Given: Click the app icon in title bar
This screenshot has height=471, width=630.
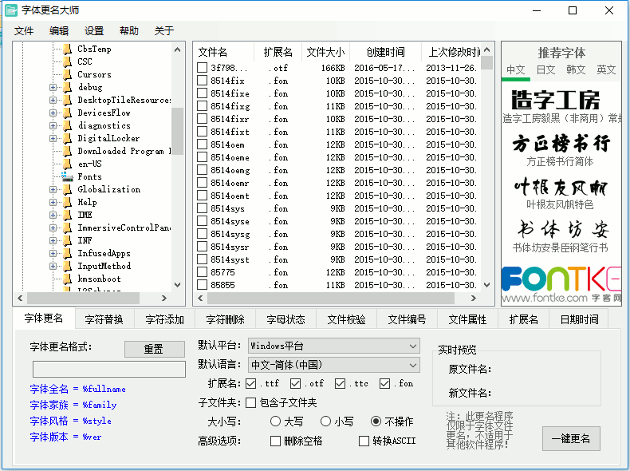Looking at the screenshot, I should coord(11,10).
